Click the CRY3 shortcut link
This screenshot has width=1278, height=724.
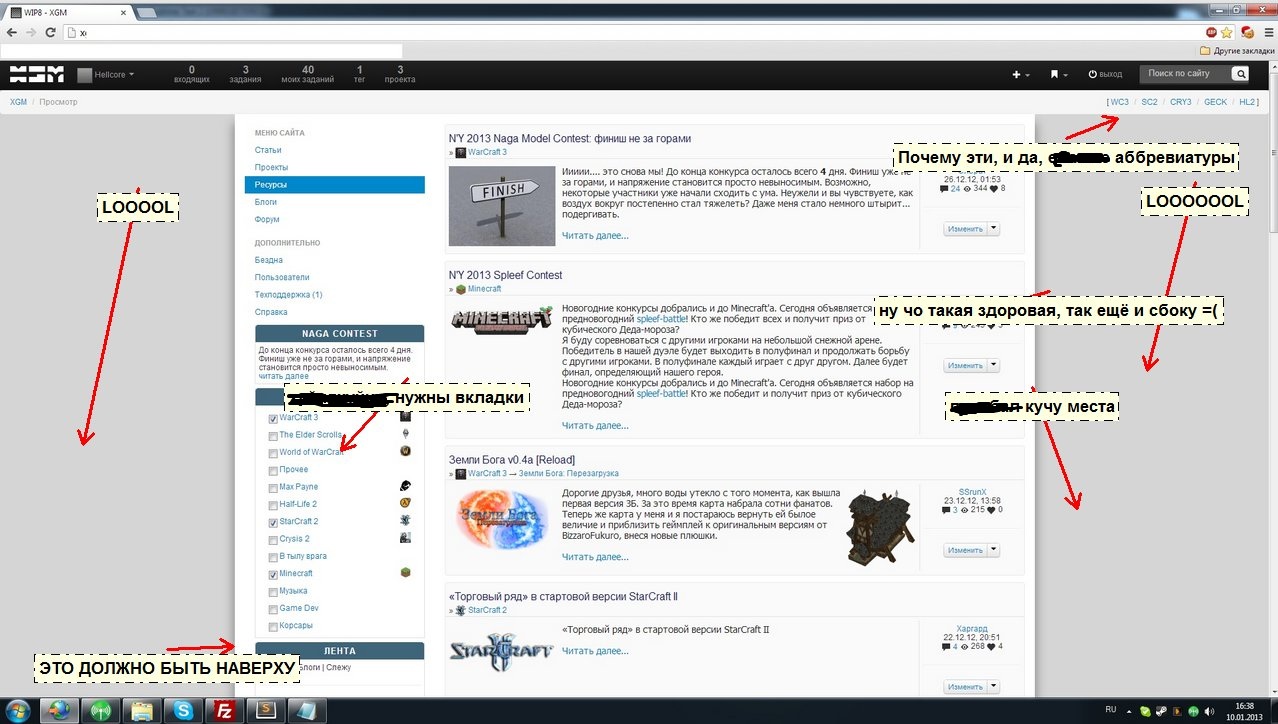[x=1181, y=102]
